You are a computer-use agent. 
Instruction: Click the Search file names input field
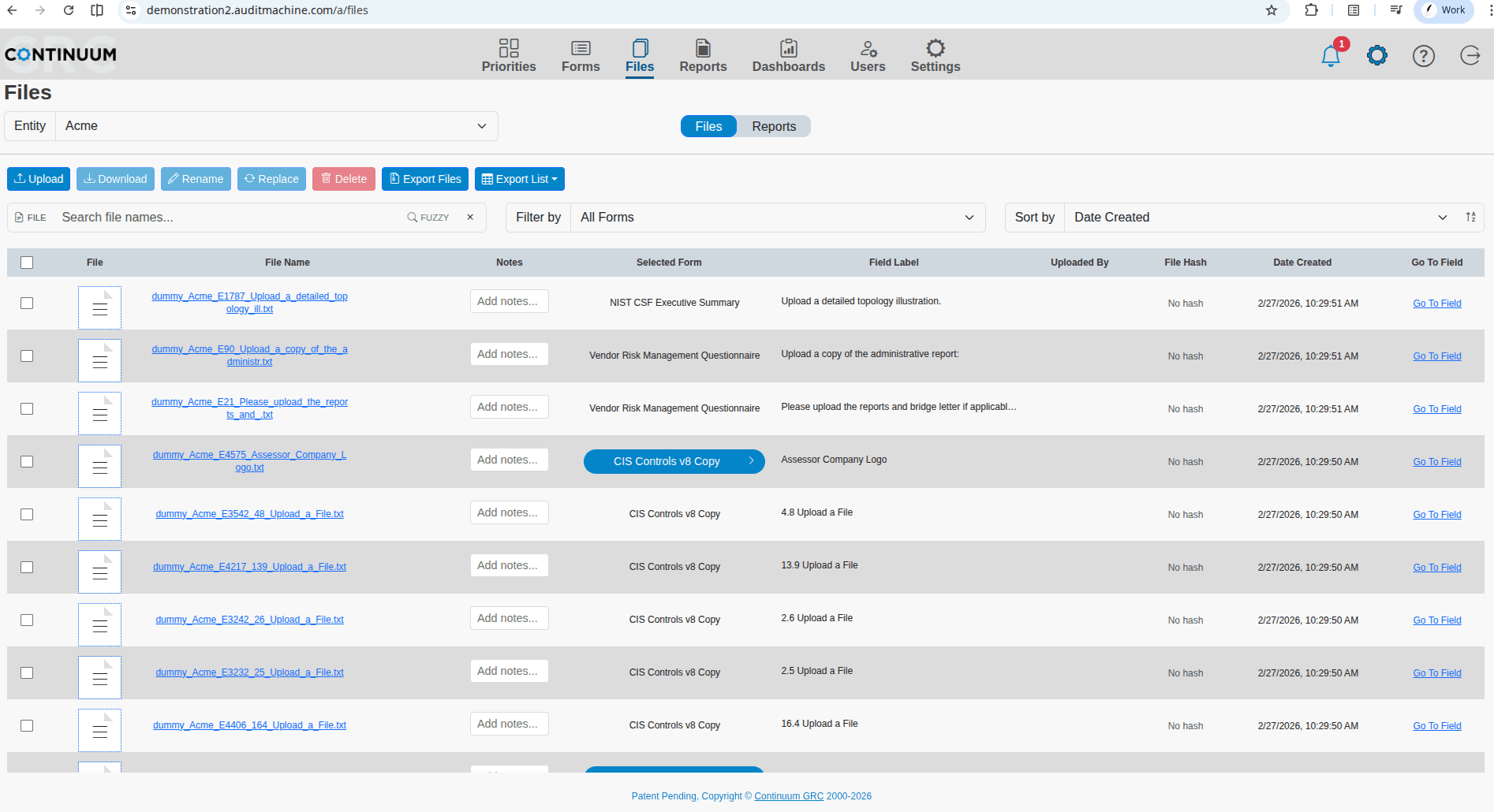(229, 218)
